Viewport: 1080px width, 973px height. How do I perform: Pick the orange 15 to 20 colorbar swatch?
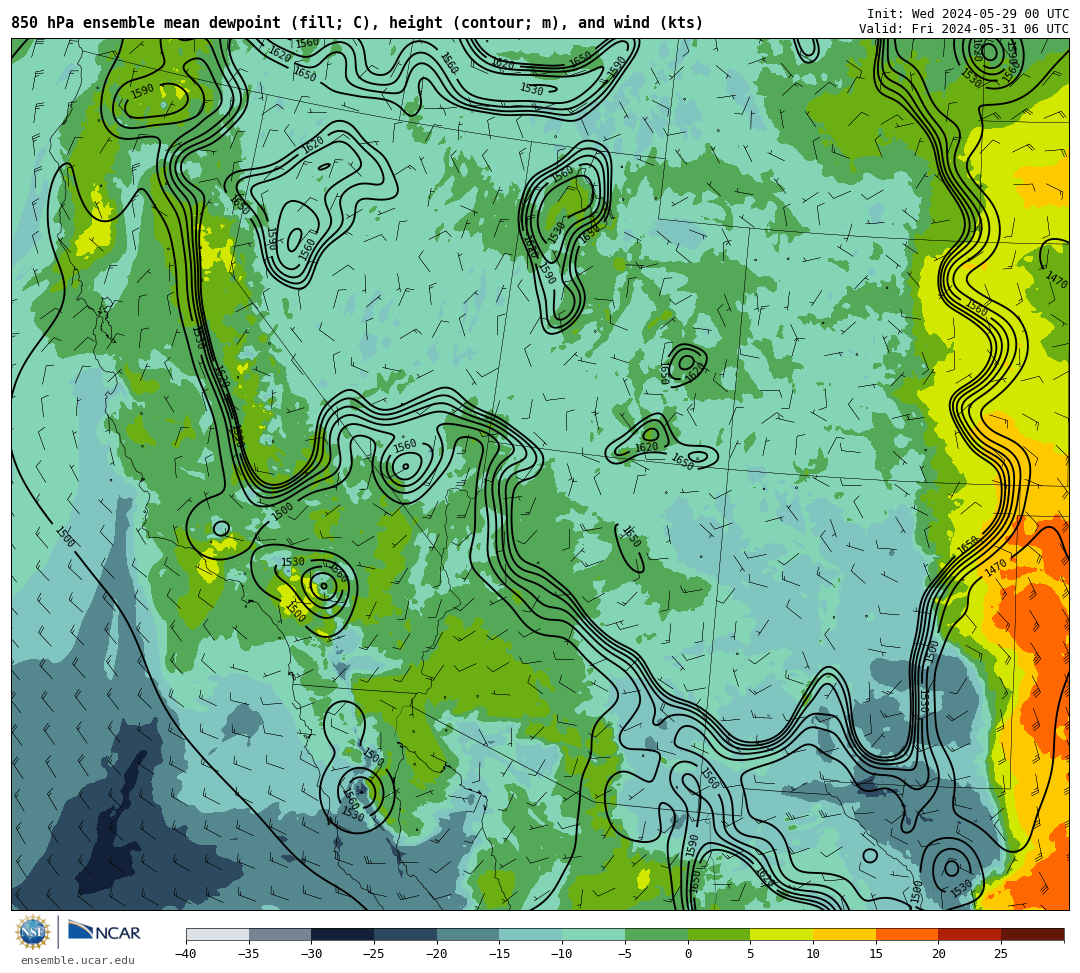907,935
